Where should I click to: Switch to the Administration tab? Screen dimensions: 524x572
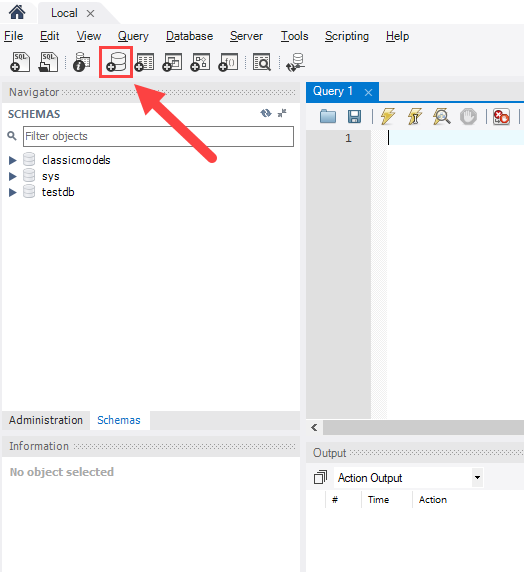click(46, 420)
